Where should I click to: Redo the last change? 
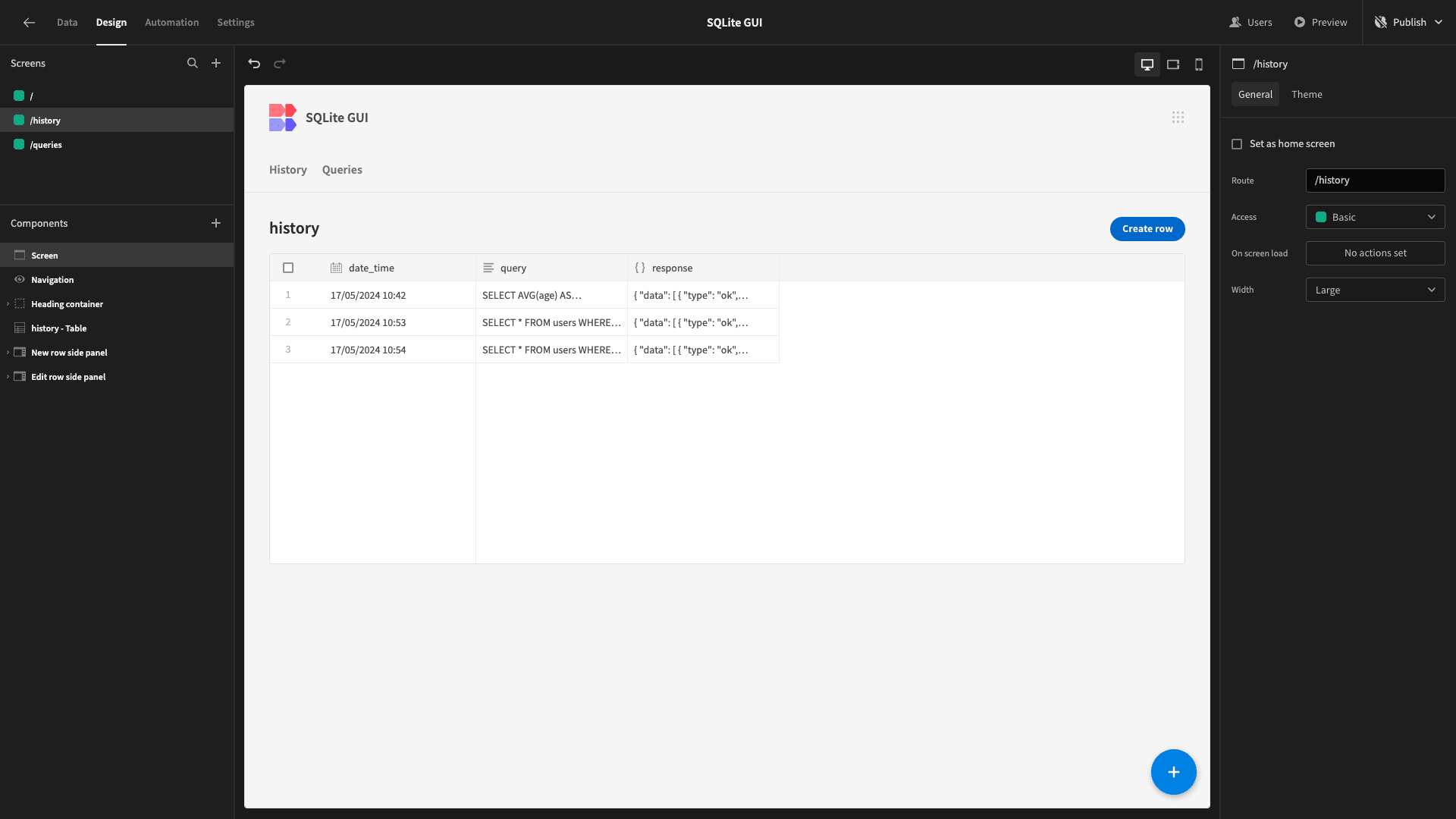click(280, 64)
